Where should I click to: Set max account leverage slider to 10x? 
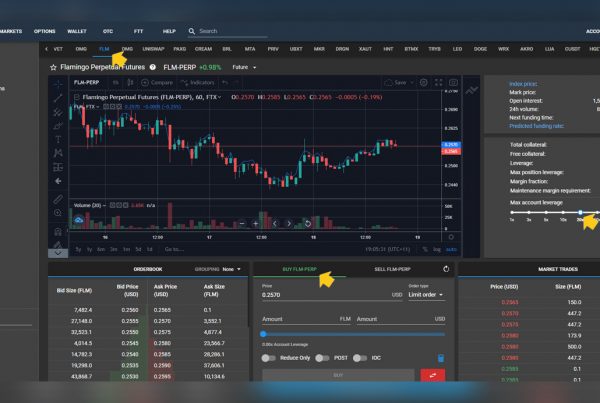point(563,212)
